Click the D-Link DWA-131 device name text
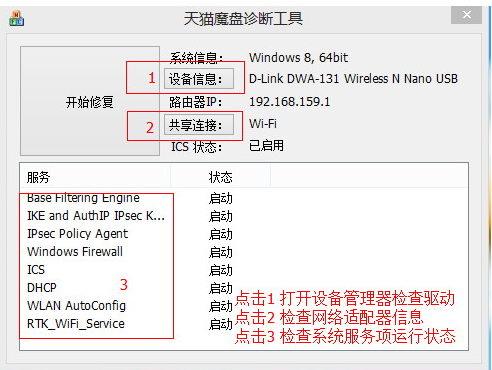 coord(353,79)
